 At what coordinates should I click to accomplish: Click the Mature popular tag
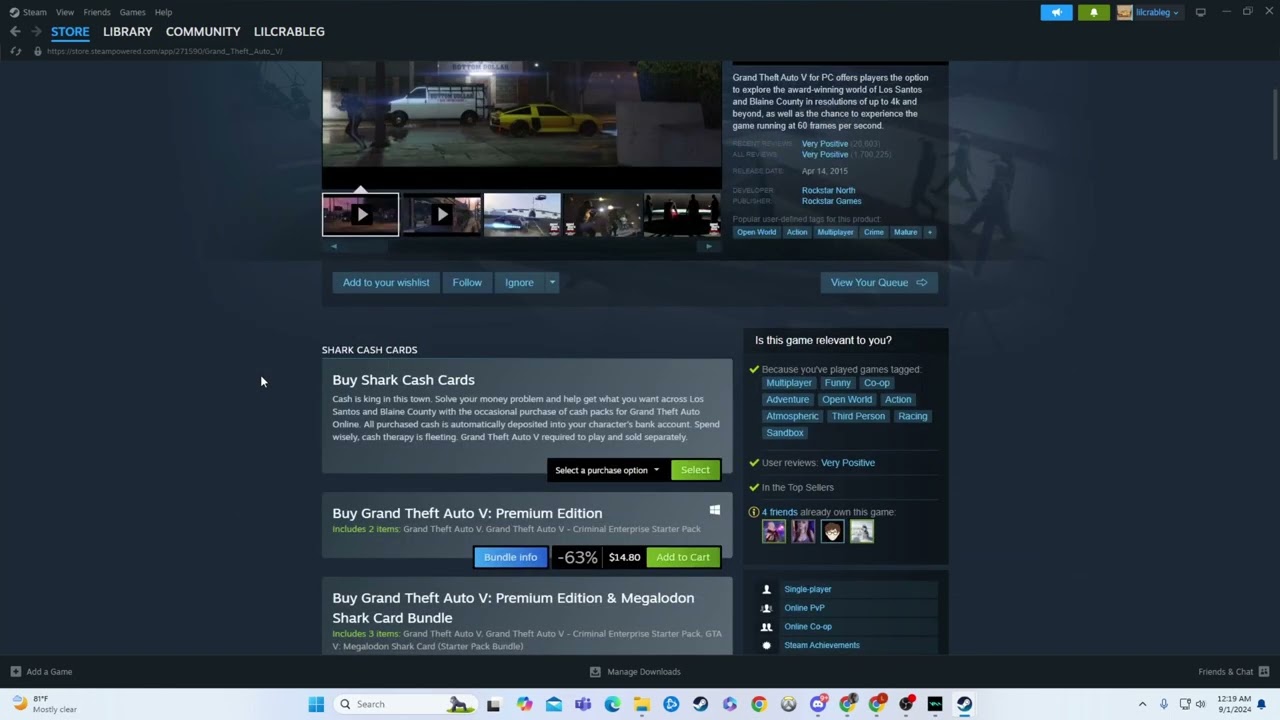[905, 232]
